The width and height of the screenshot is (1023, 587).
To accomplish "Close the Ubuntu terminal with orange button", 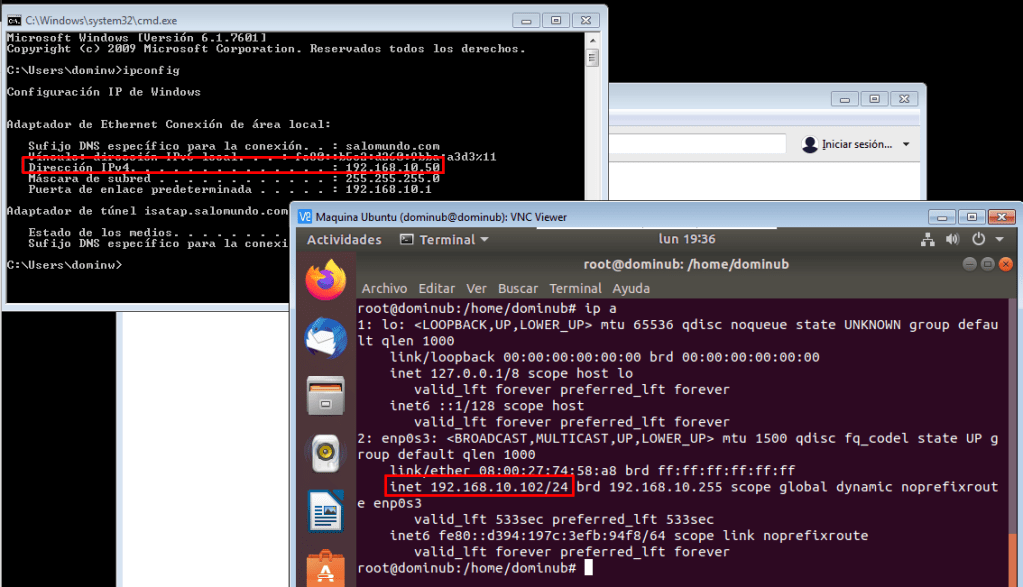I will [1005, 264].
